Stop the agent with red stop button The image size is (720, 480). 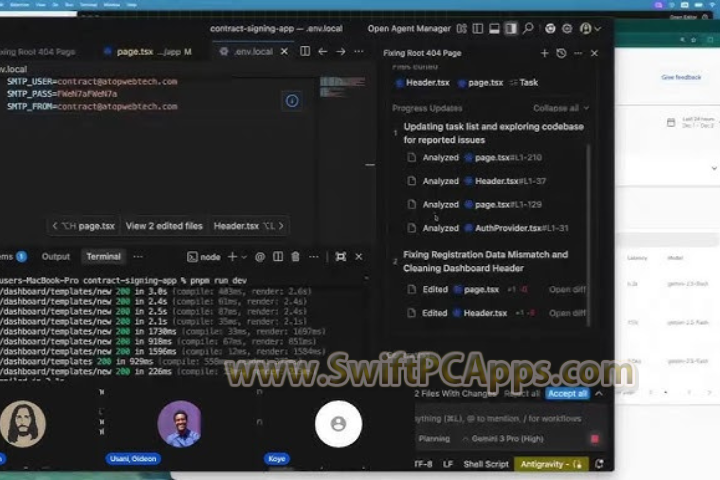595,439
